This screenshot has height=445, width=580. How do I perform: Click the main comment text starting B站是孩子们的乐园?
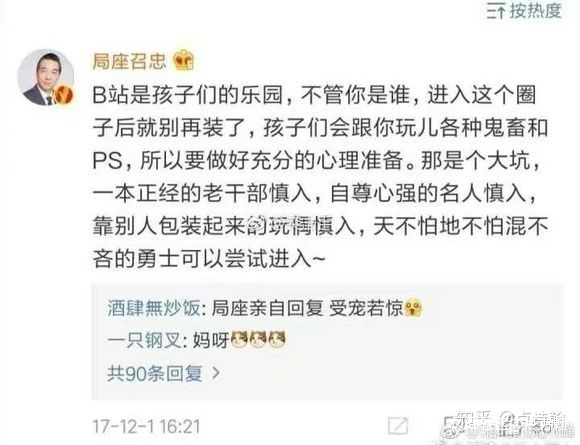[320, 177]
